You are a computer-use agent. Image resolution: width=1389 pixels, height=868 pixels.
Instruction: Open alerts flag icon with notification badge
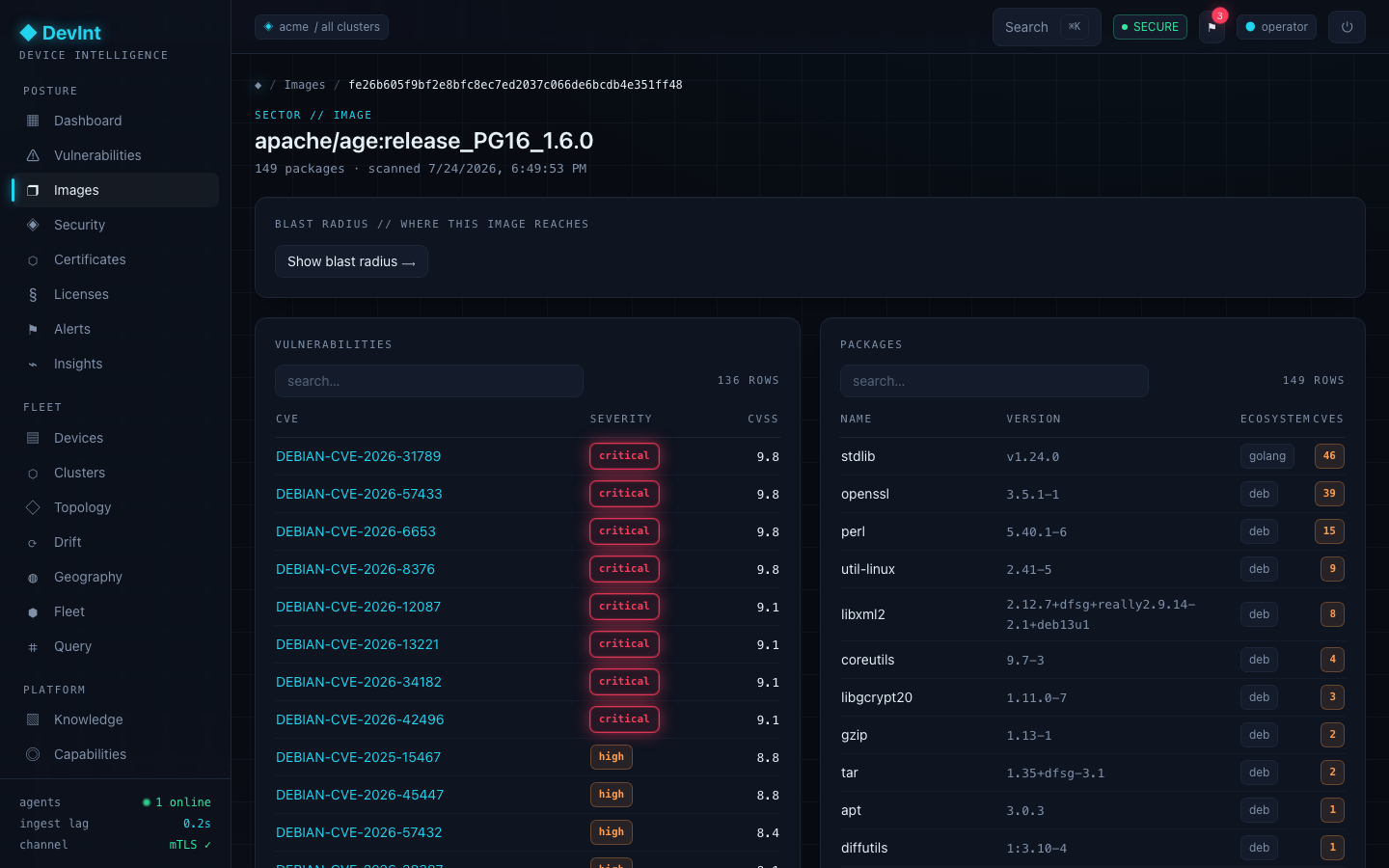coord(1212,27)
